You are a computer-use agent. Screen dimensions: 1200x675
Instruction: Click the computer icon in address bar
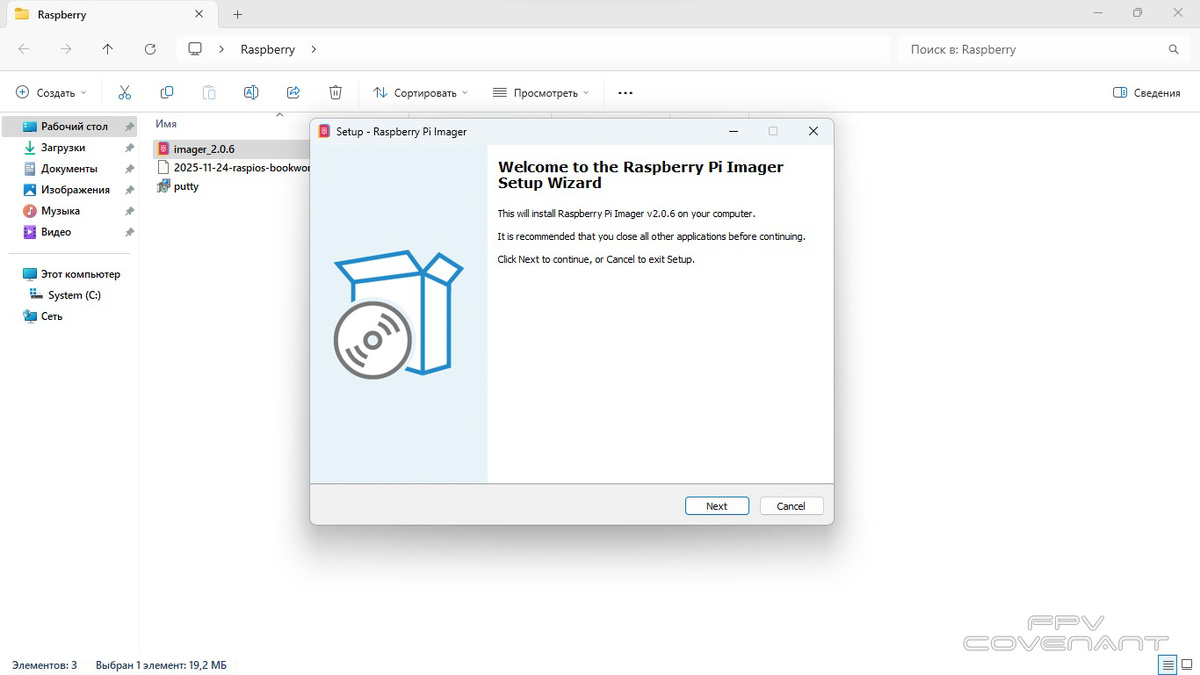click(x=195, y=49)
